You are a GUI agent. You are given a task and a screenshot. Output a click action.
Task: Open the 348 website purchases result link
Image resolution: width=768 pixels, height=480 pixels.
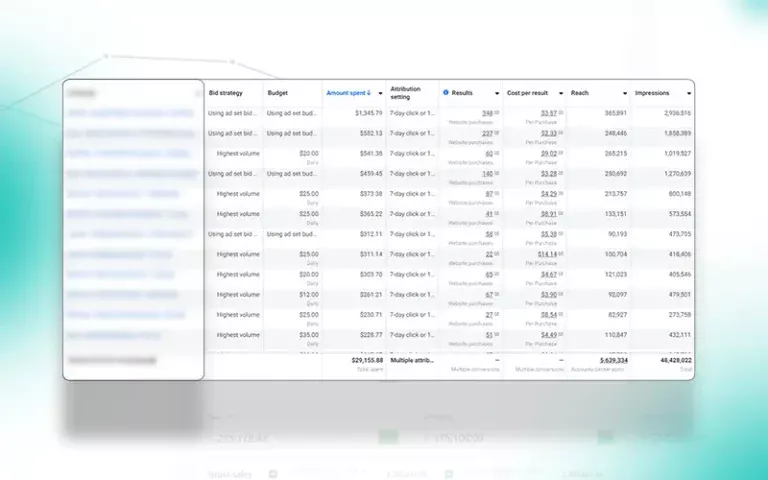(x=488, y=113)
